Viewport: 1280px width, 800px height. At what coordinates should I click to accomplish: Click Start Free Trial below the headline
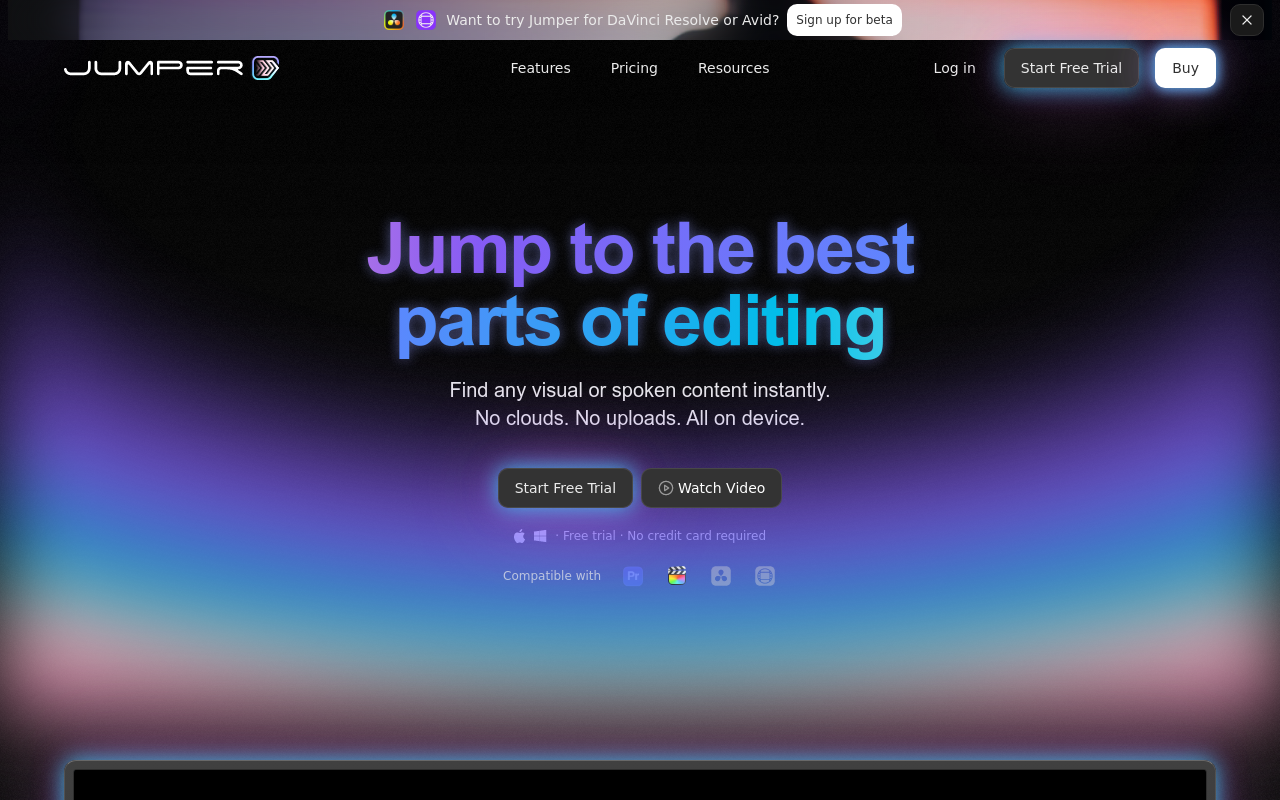pos(565,488)
